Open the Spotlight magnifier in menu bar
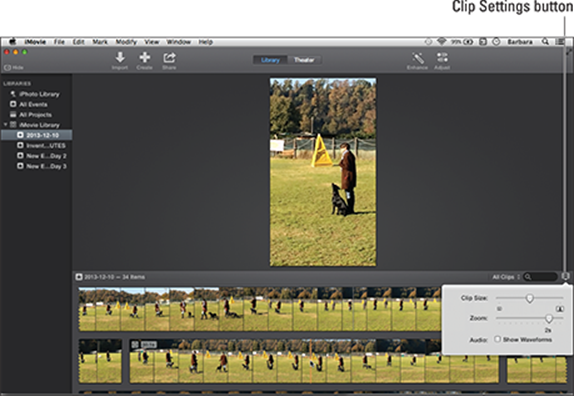 tap(545, 42)
